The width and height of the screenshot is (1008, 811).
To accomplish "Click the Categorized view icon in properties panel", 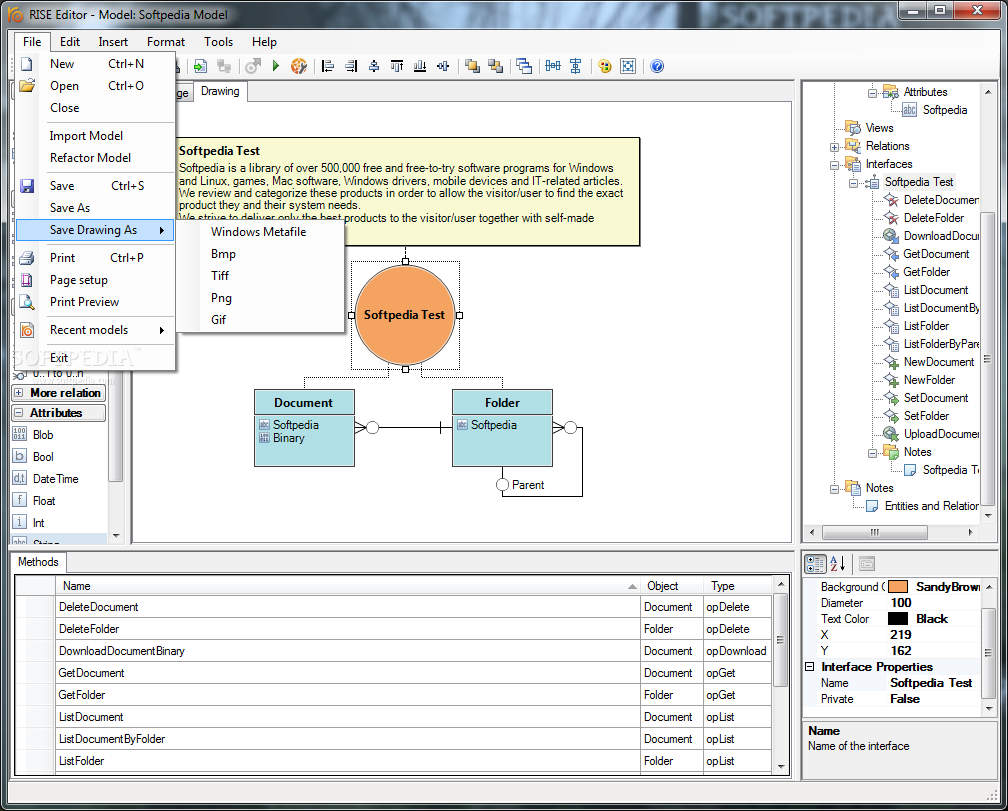I will (815, 564).
